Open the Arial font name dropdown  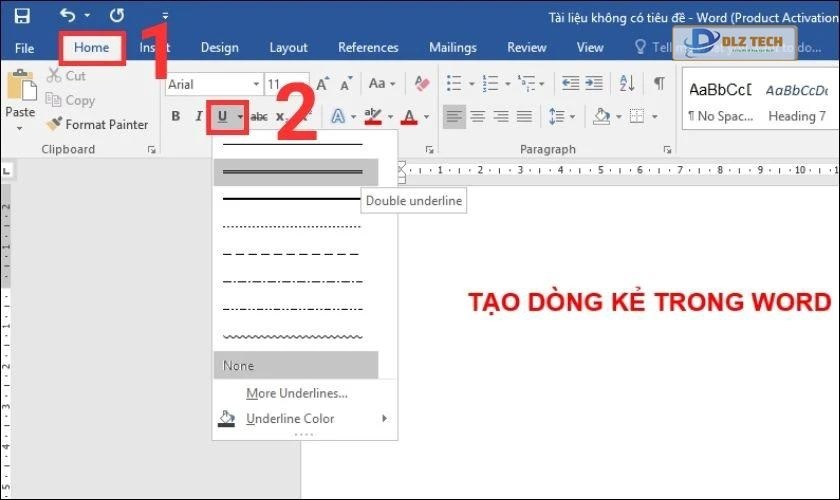(213, 85)
